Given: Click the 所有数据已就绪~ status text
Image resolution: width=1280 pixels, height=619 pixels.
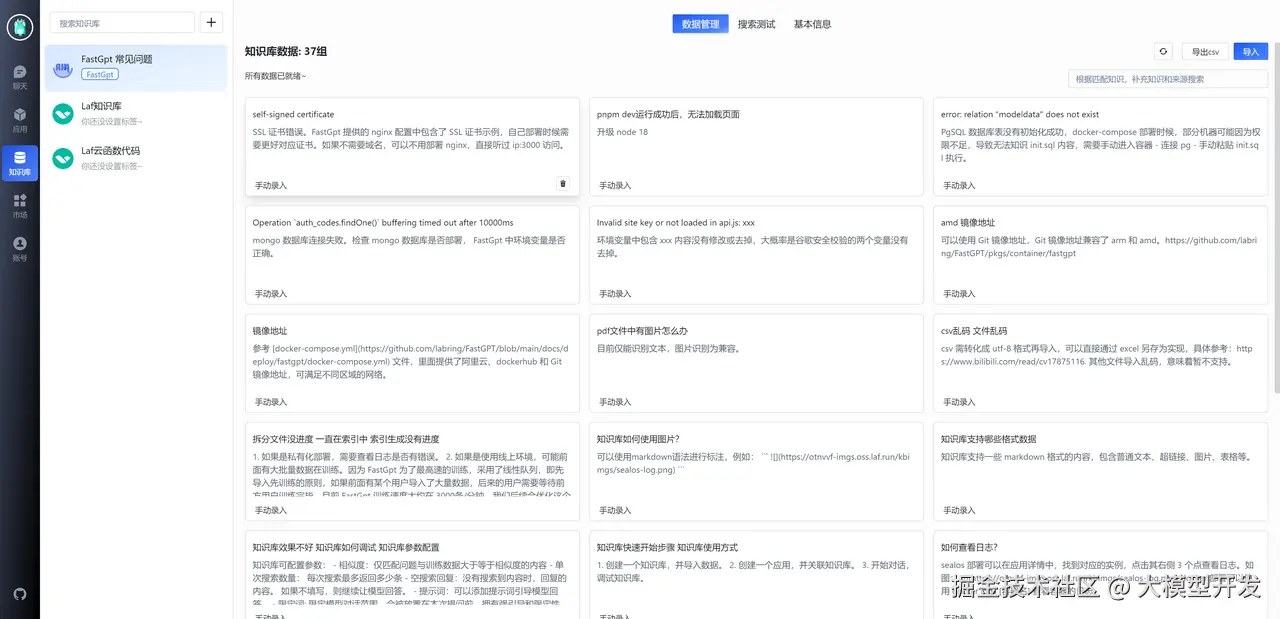Looking at the screenshot, I should [x=276, y=76].
